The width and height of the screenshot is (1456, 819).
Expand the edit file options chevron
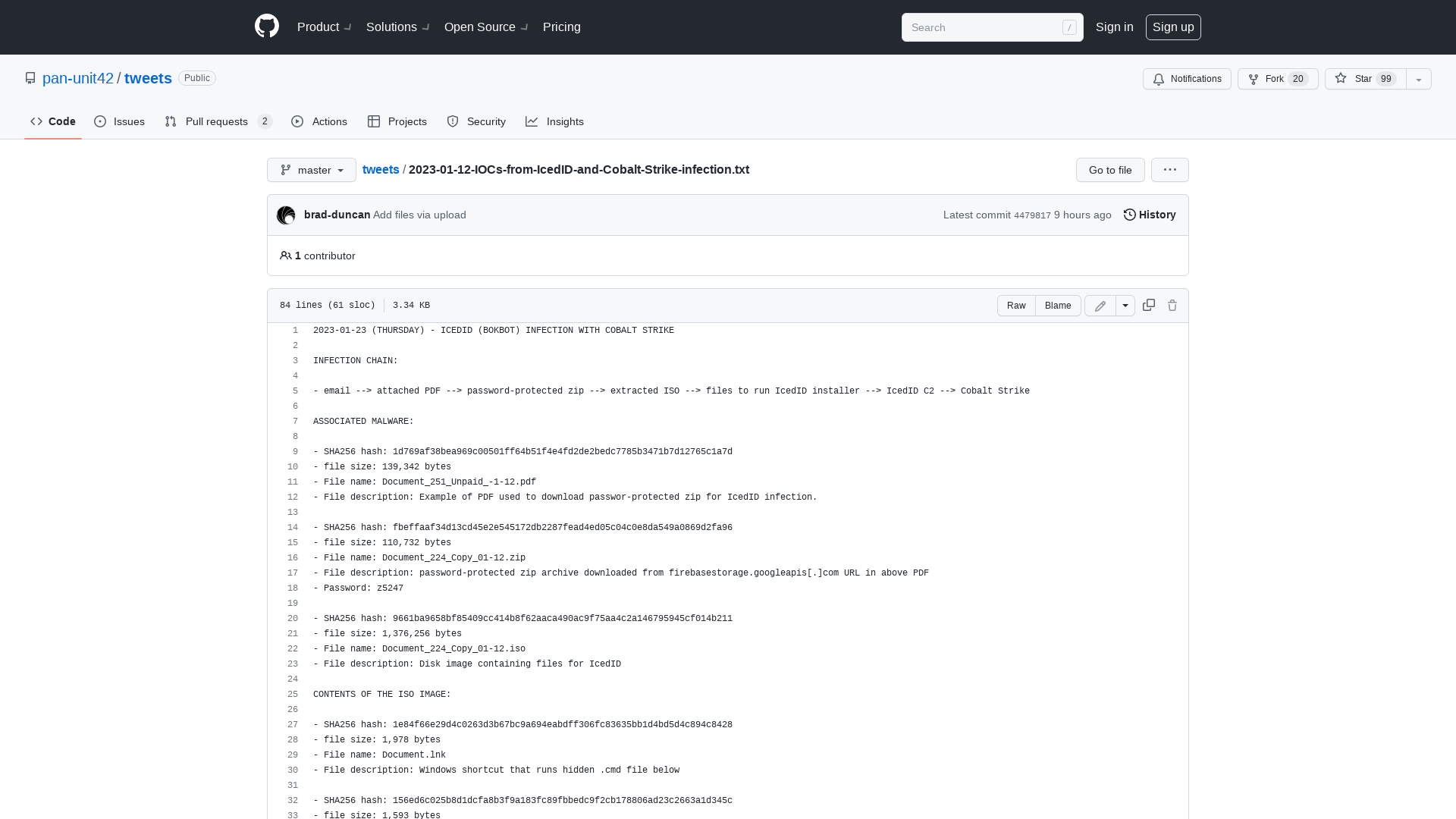pyautogui.click(x=1125, y=305)
